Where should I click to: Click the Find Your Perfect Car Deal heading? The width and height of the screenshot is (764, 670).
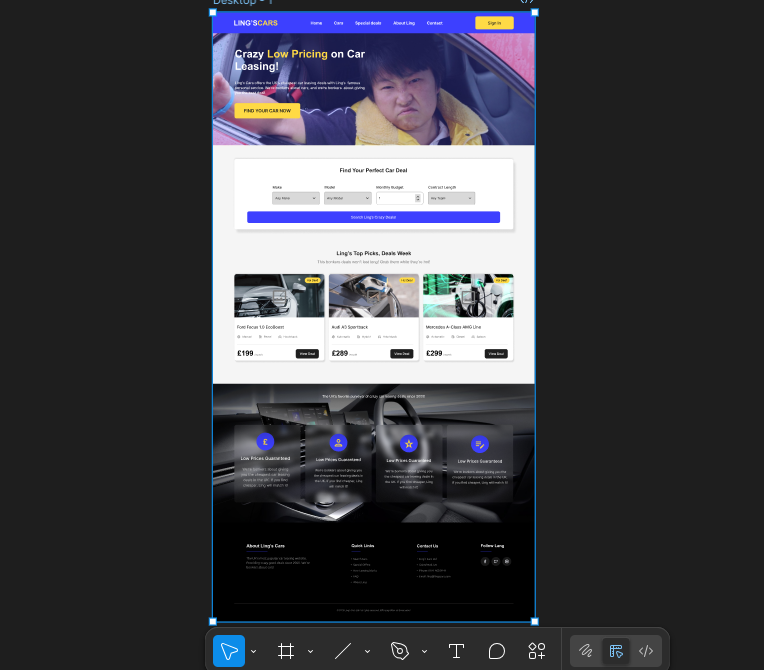pos(373,171)
